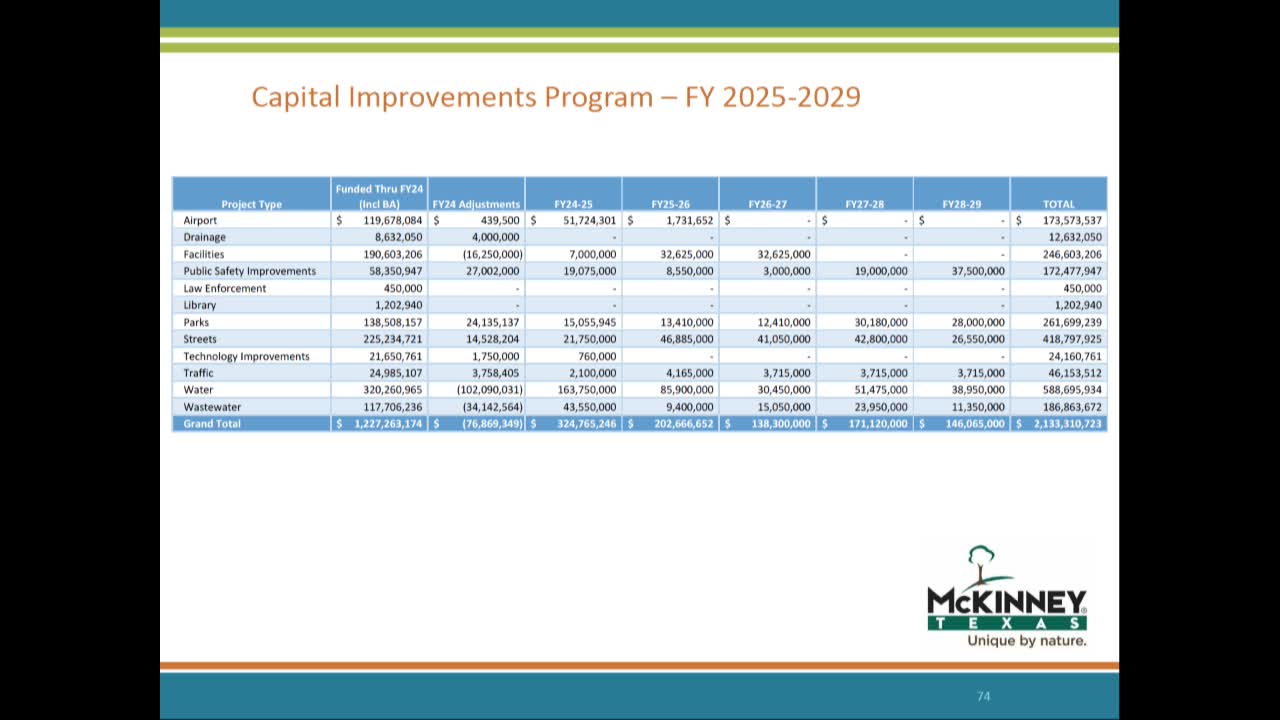This screenshot has width=1280, height=720.
Task: Select the Traffic row label
Action: (198, 373)
